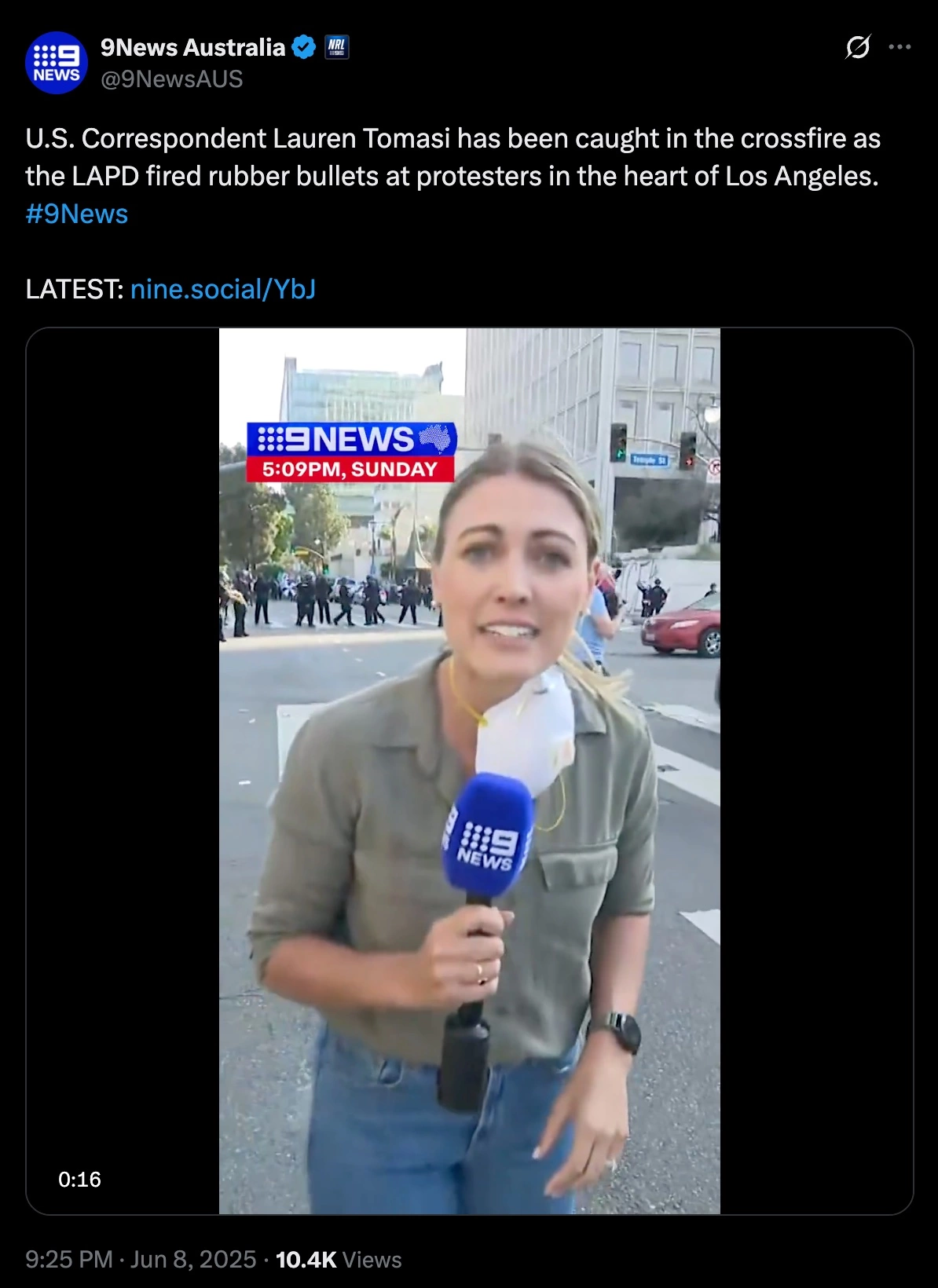Click the 9News Australia display name
Viewport: 938px width, 1288px height.
[192, 47]
